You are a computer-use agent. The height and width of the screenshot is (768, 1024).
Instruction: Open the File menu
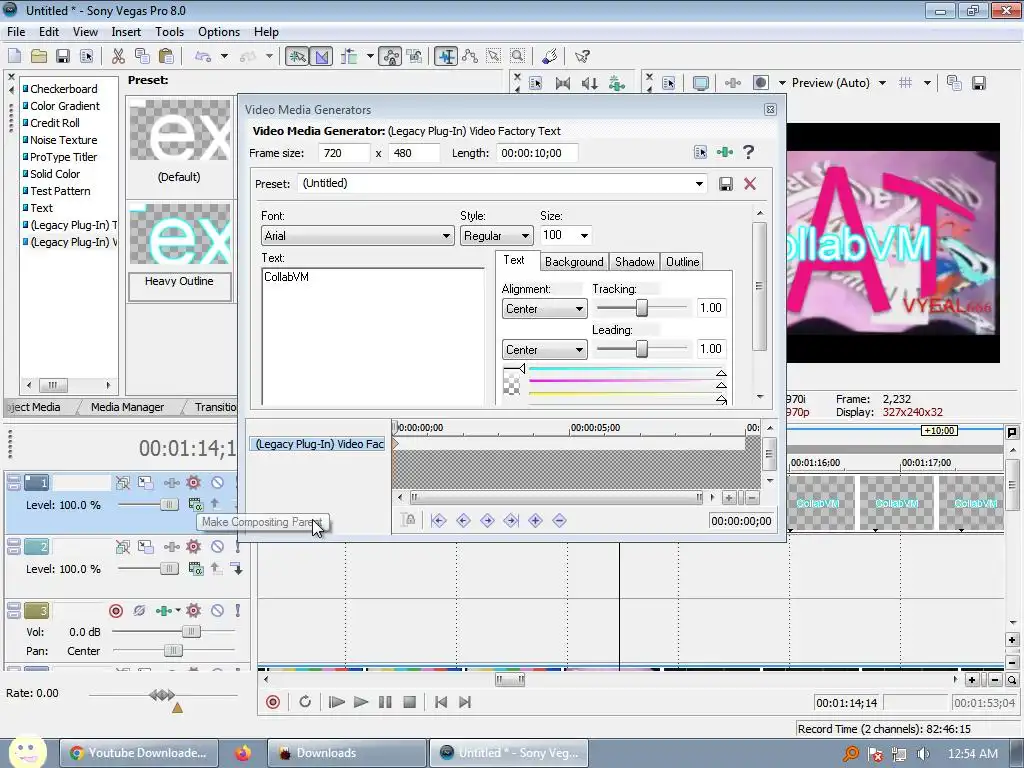[x=16, y=31]
